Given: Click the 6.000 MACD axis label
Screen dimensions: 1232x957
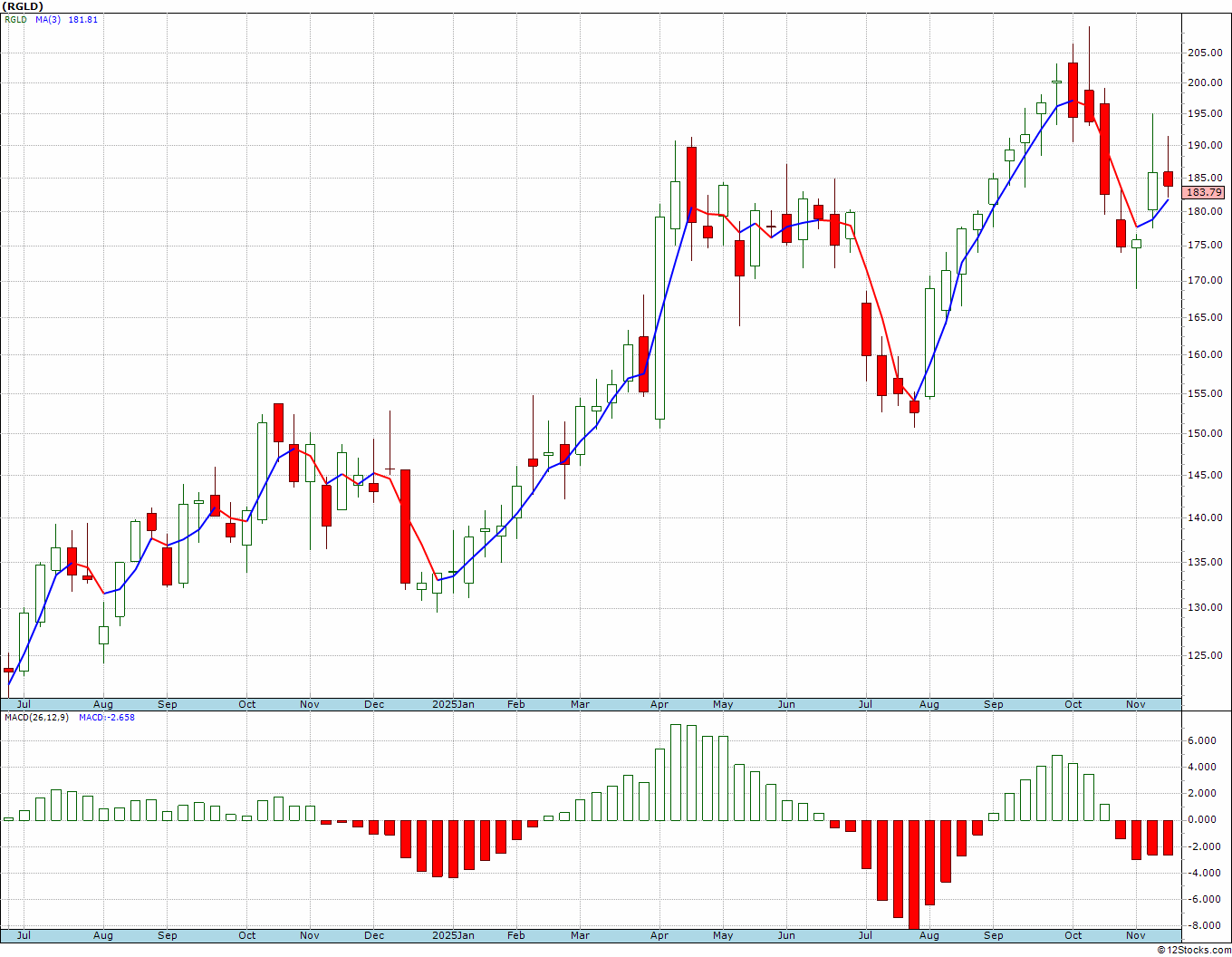Looking at the screenshot, I should [x=1203, y=740].
